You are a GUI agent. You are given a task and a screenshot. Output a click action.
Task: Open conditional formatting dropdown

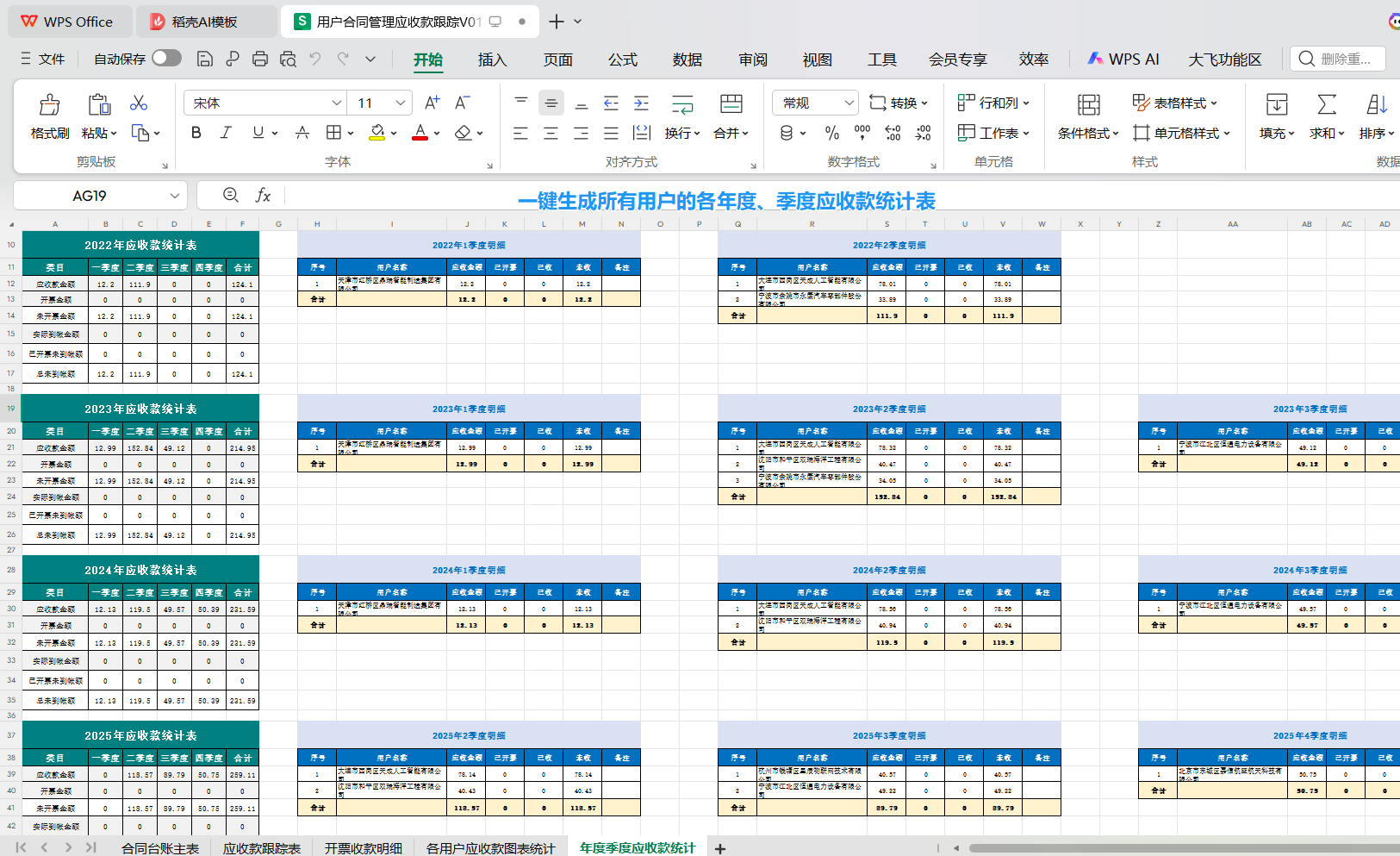[x=1088, y=133]
